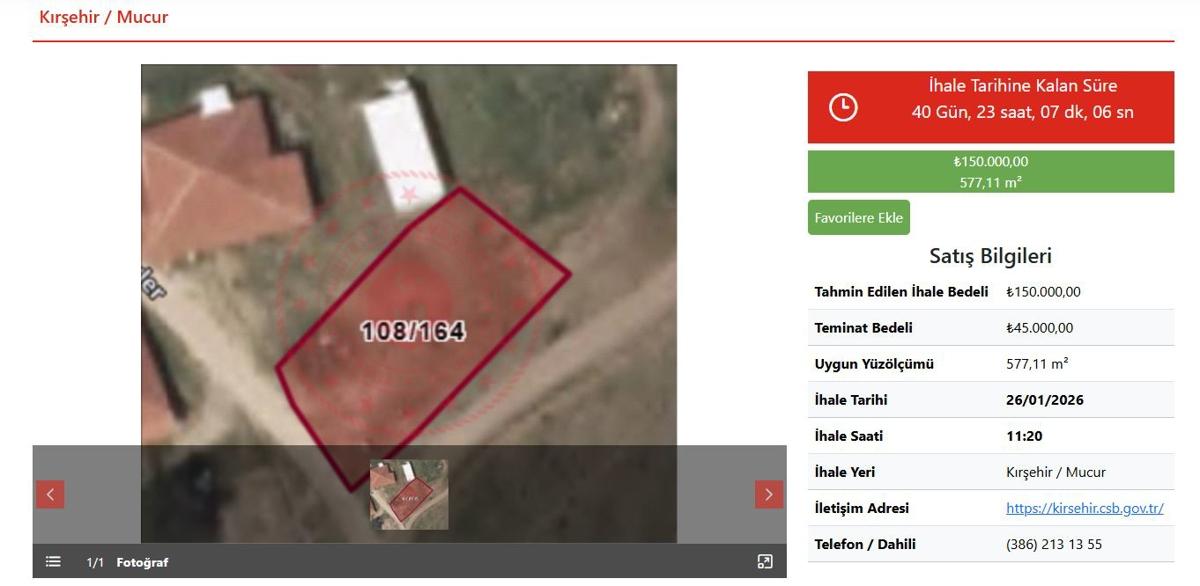Open the photo list menu icon
The width and height of the screenshot is (1200, 586).
(x=53, y=562)
